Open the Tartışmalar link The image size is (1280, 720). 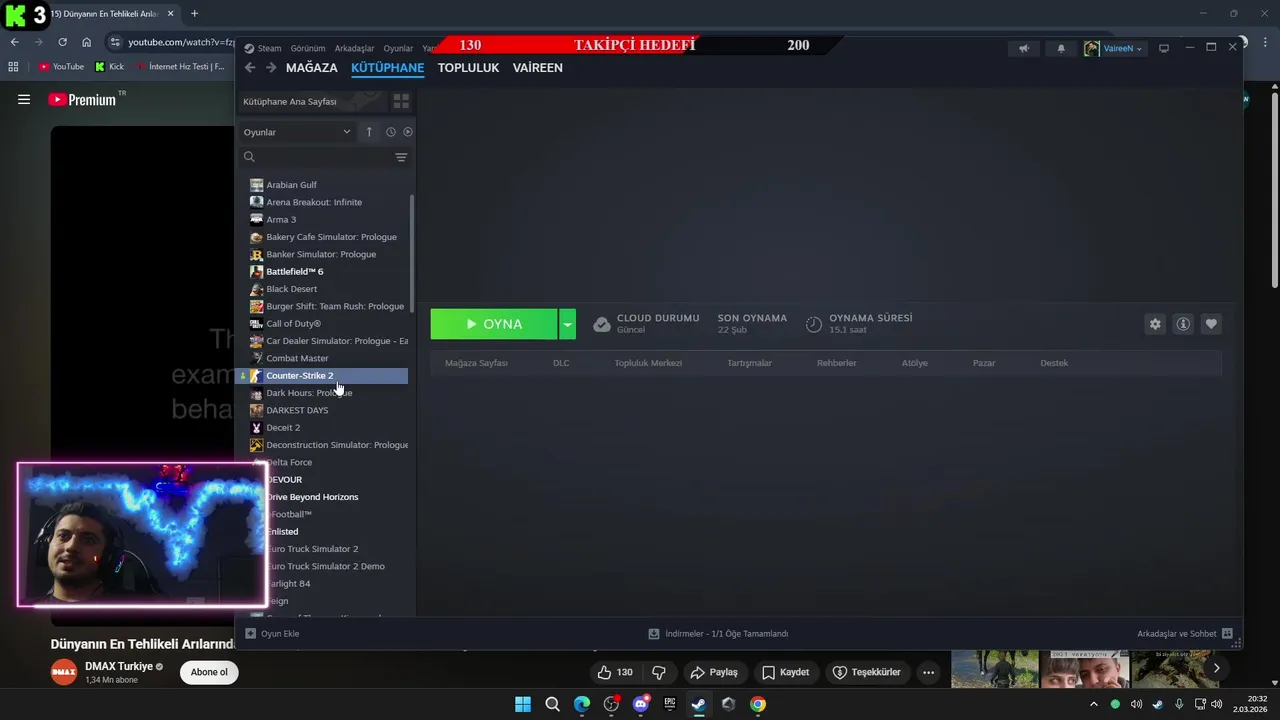pyautogui.click(x=749, y=363)
